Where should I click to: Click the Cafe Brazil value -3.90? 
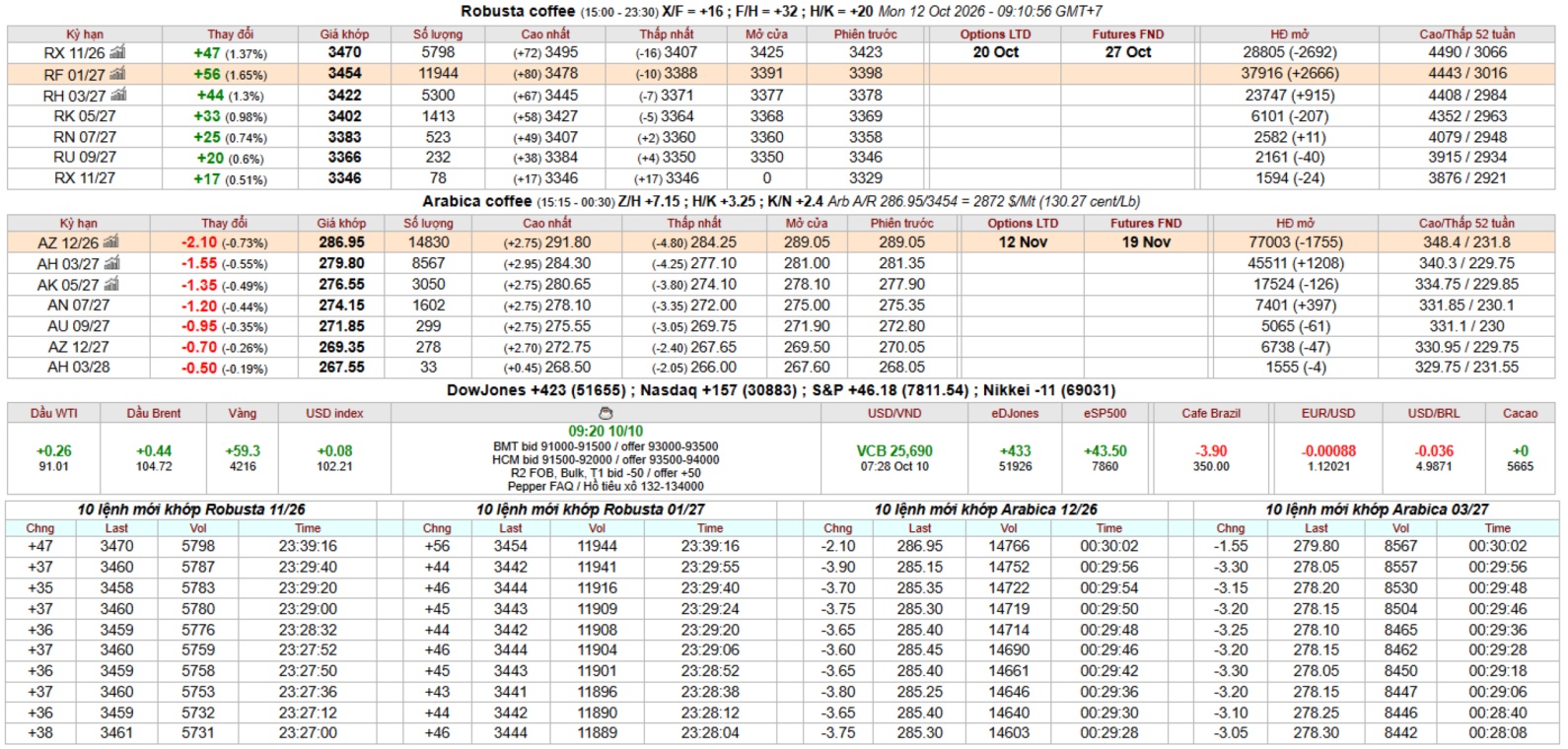click(x=1211, y=450)
